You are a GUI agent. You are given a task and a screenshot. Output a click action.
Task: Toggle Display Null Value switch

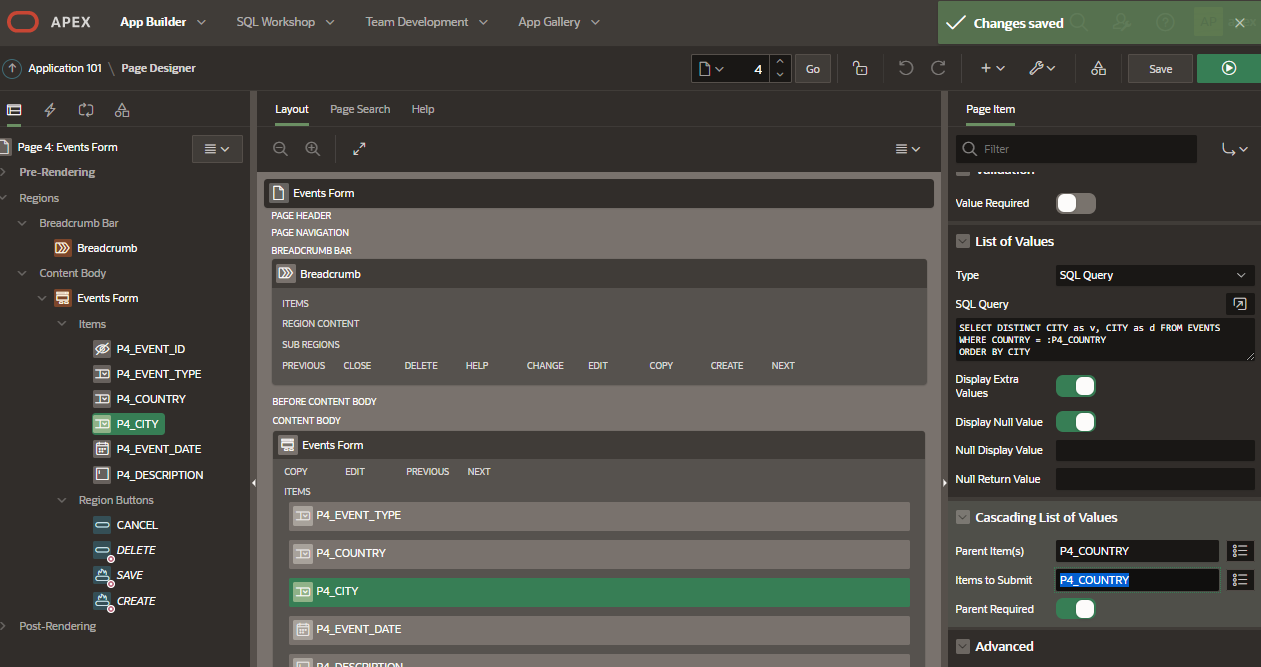click(x=1076, y=422)
